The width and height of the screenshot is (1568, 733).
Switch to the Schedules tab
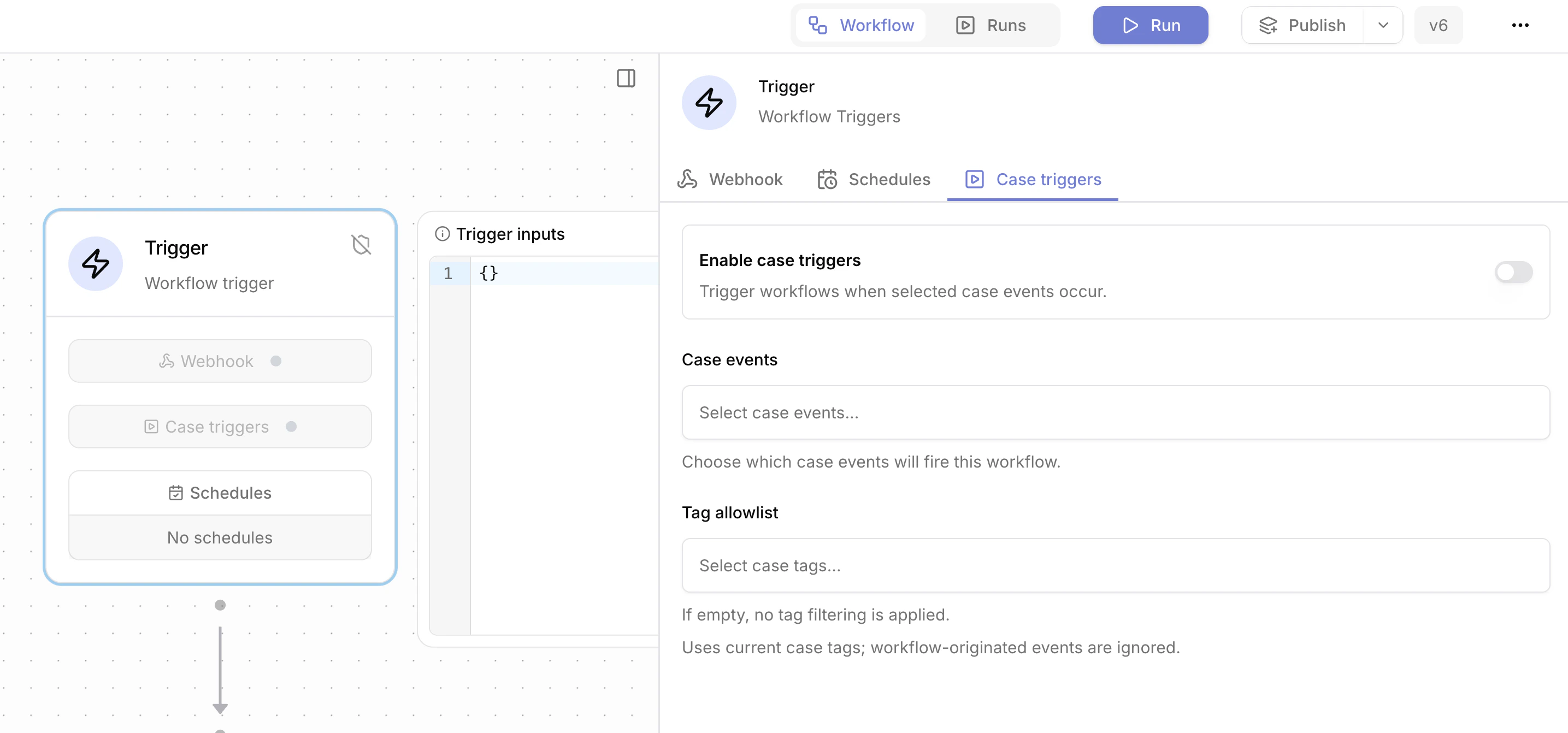pos(874,180)
